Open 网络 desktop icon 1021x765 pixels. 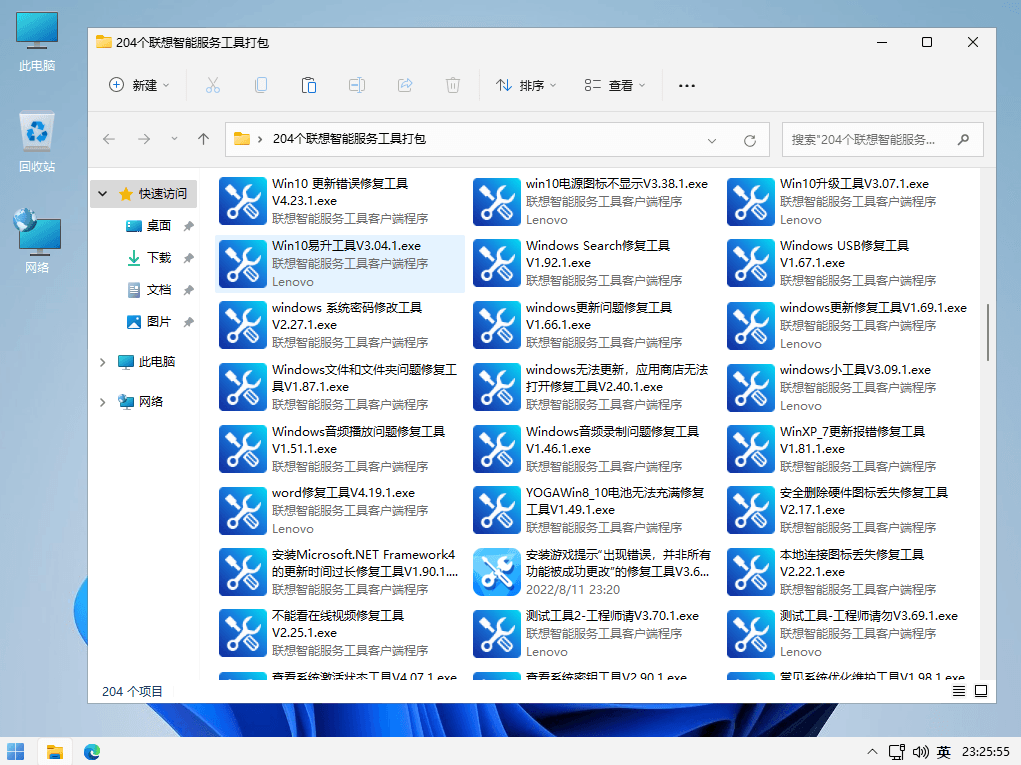(x=36, y=241)
